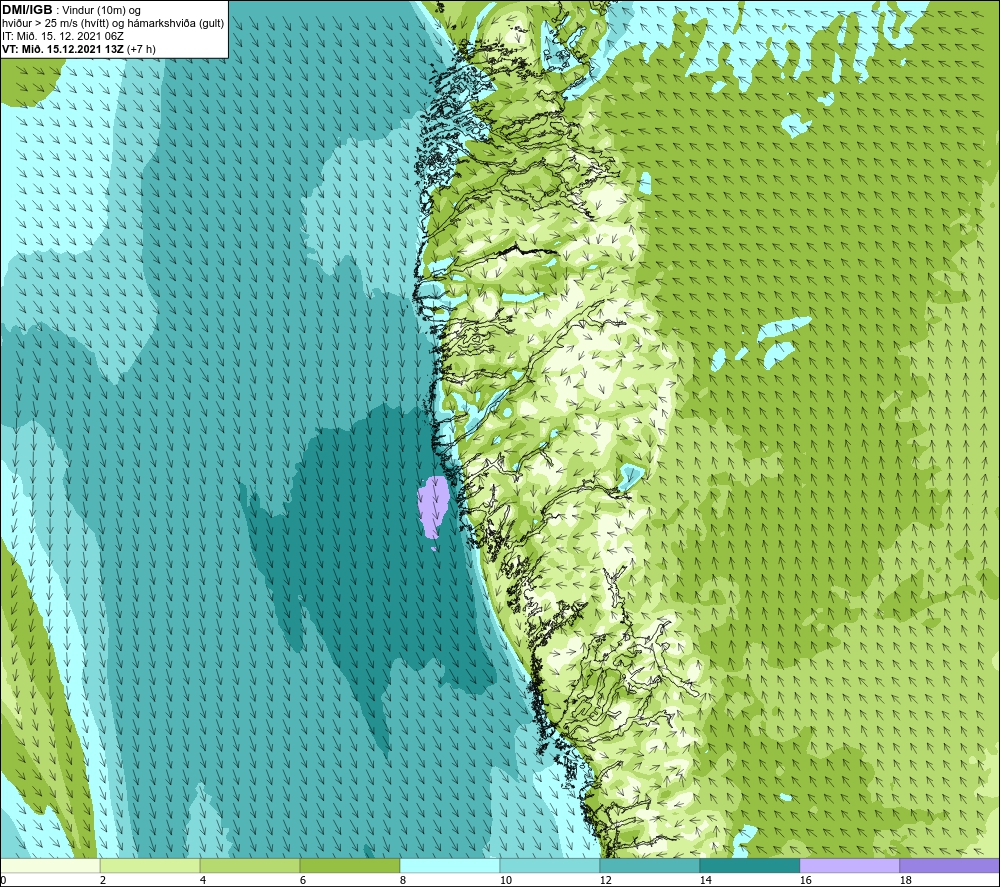Click the 16-18 m/s light purple swatch
This screenshot has height=887, width=1000.
tap(849, 865)
